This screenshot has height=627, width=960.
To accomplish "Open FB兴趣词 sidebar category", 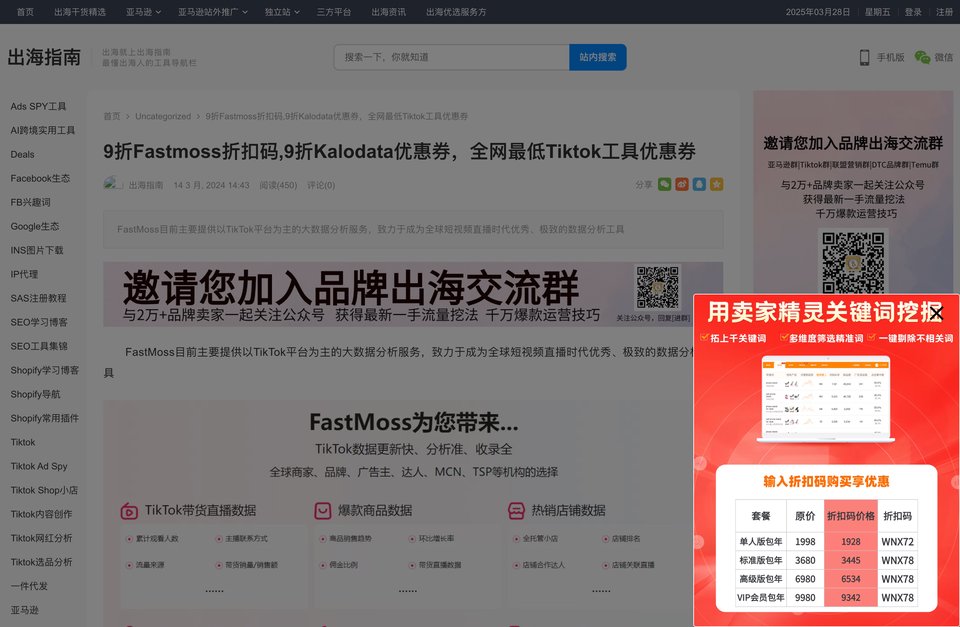I will pyautogui.click(x=30, y=202).
